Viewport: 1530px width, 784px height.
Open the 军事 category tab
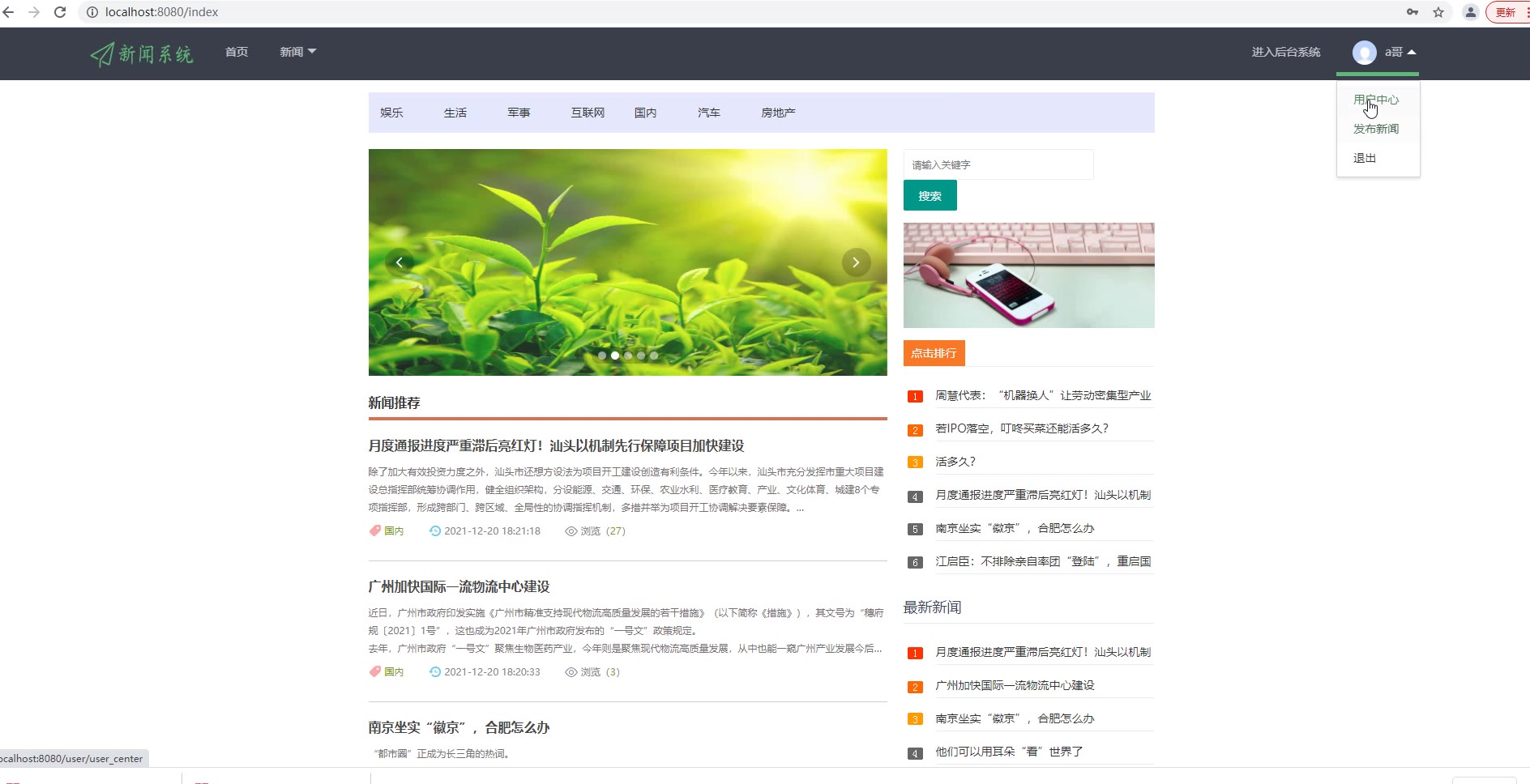click(519, 113)
